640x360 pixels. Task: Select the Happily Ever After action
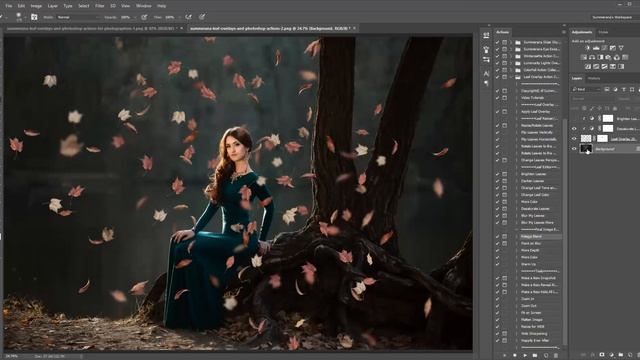pyautogui.click(x=535, y=340)
